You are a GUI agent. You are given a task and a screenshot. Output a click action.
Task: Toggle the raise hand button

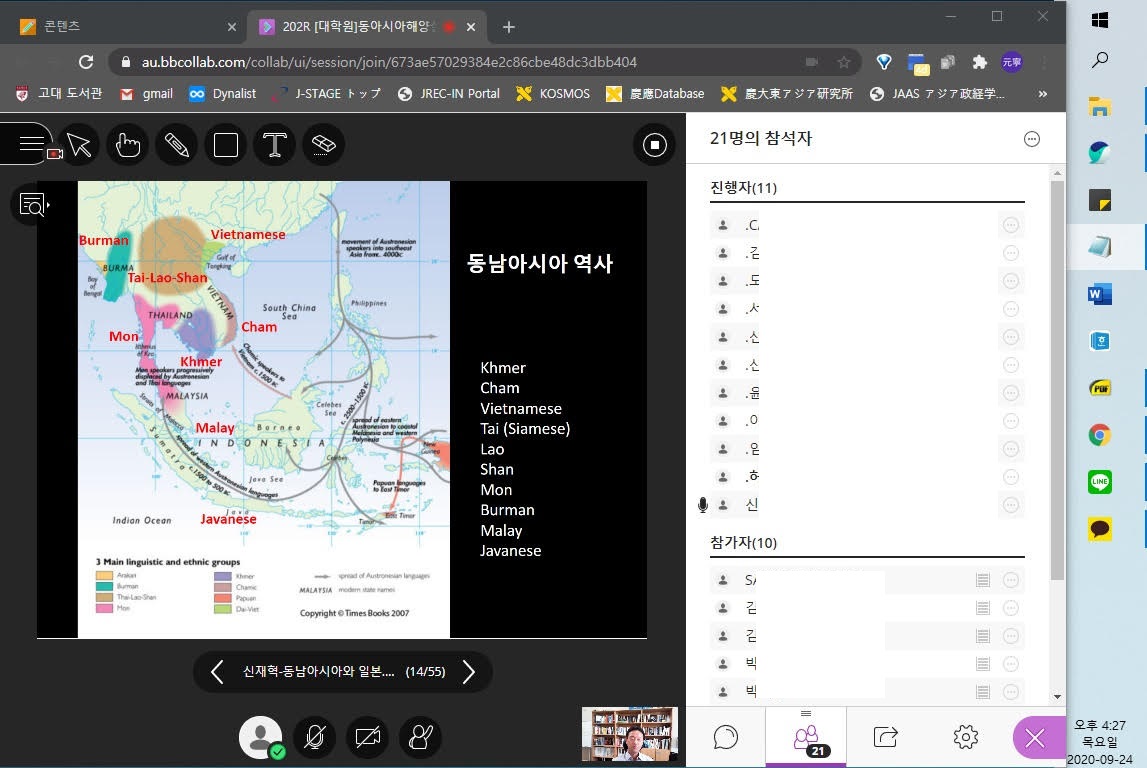coord(420,738)
